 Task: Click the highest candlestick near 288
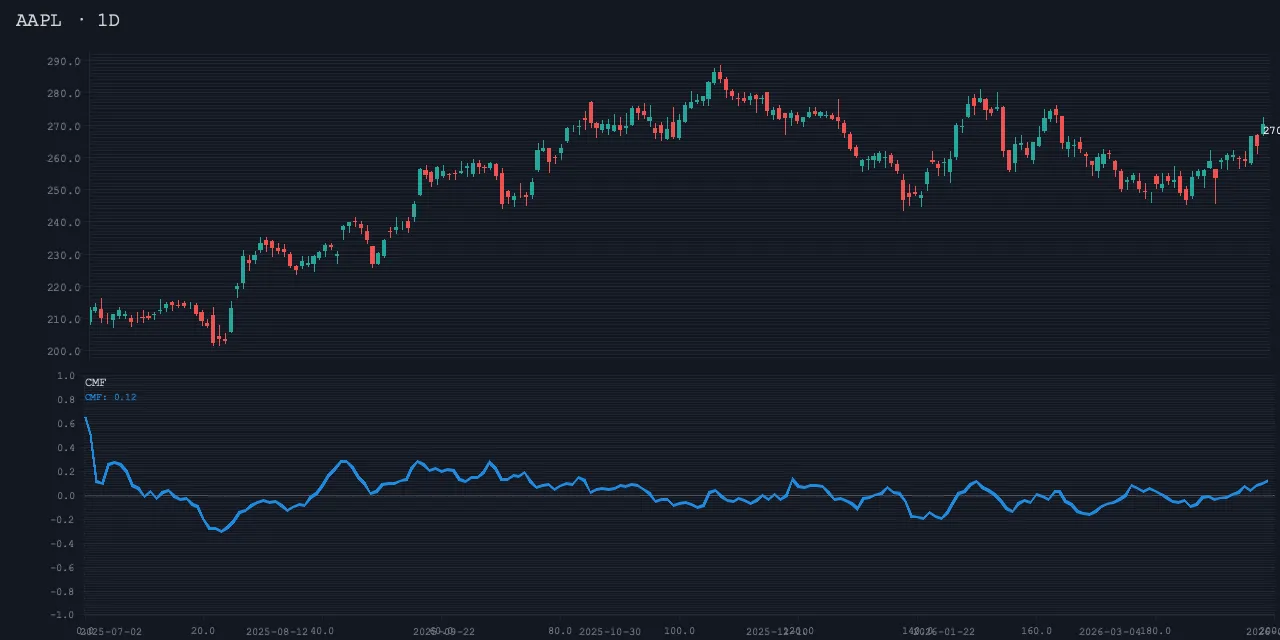(x=718, y=75)
